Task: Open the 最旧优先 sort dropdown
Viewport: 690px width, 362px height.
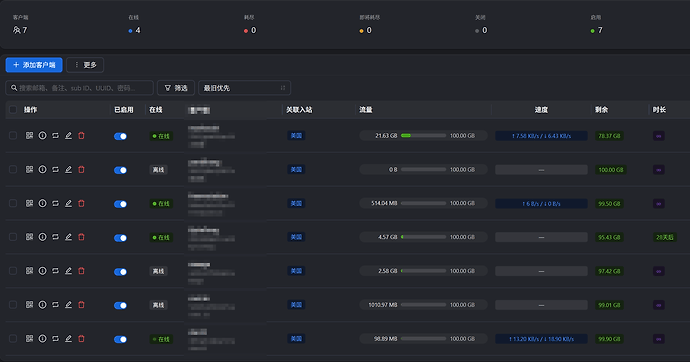Action: coord(244,88)
